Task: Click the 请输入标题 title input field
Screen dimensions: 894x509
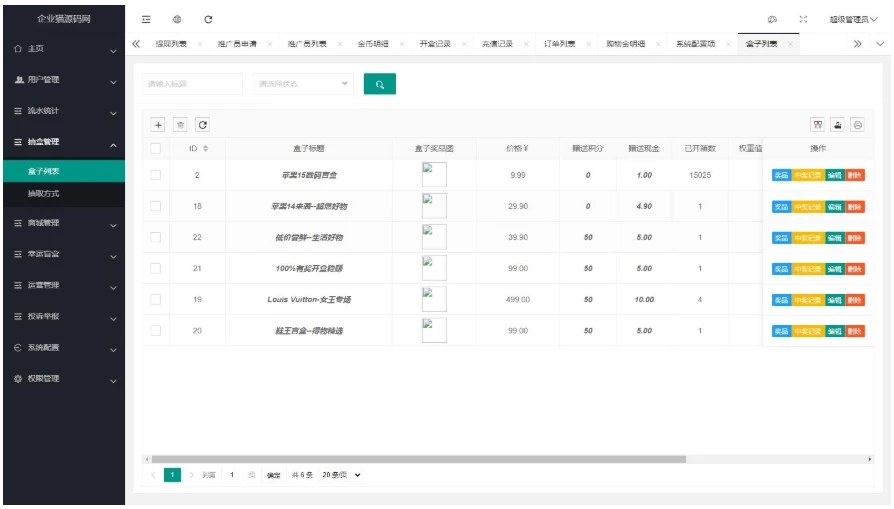Action: 192,85
